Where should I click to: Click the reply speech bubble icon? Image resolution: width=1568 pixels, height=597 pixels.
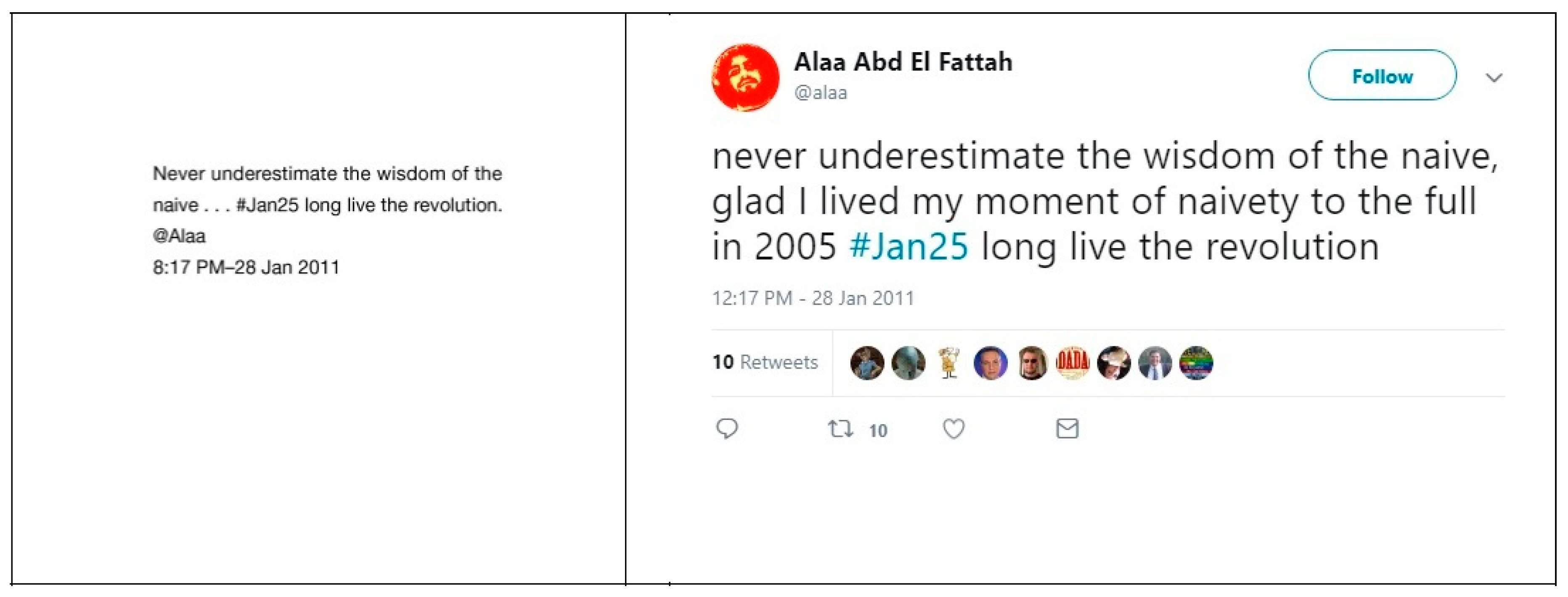click(727, 428)
